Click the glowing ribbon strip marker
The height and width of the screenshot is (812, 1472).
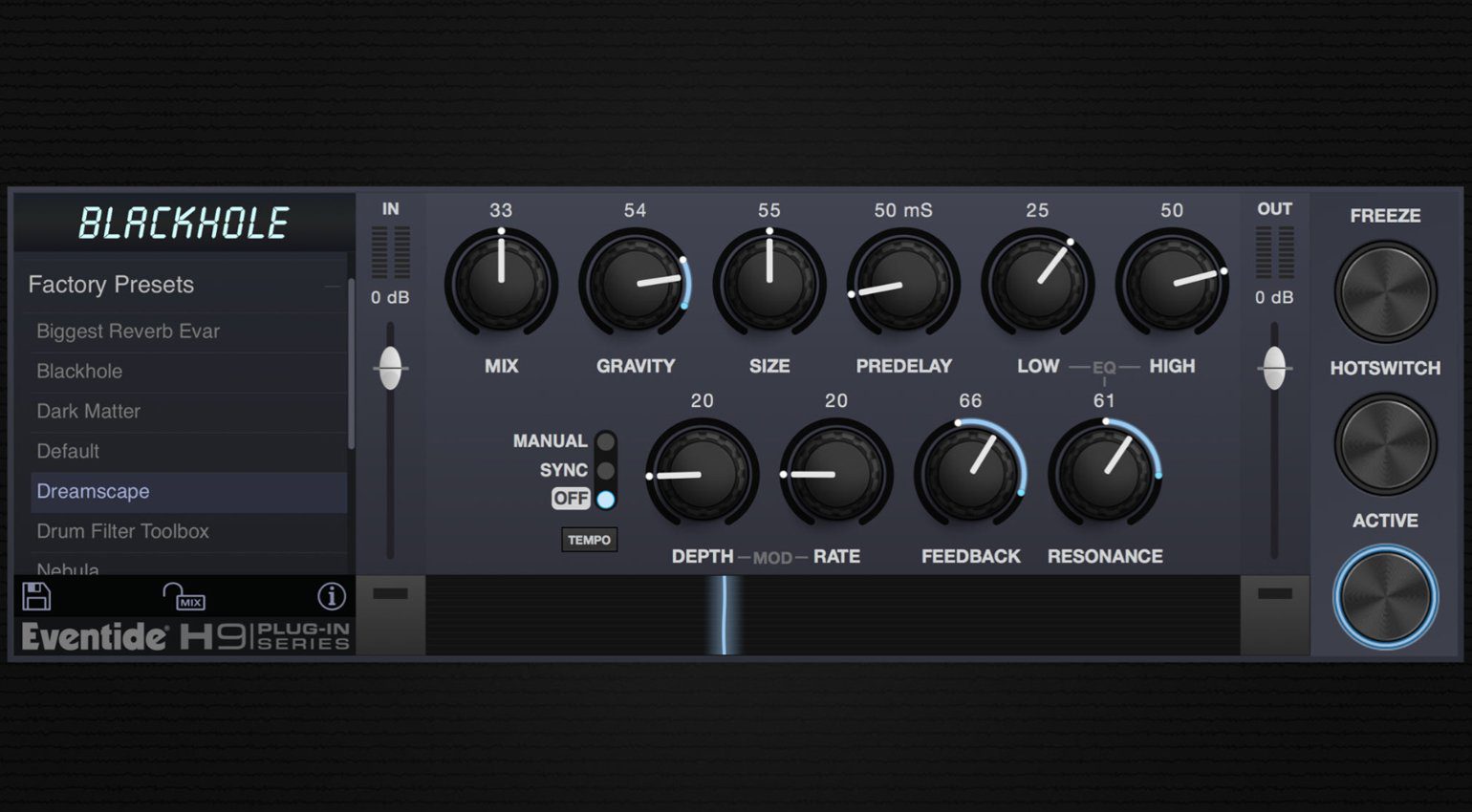[x=725, y=615]
